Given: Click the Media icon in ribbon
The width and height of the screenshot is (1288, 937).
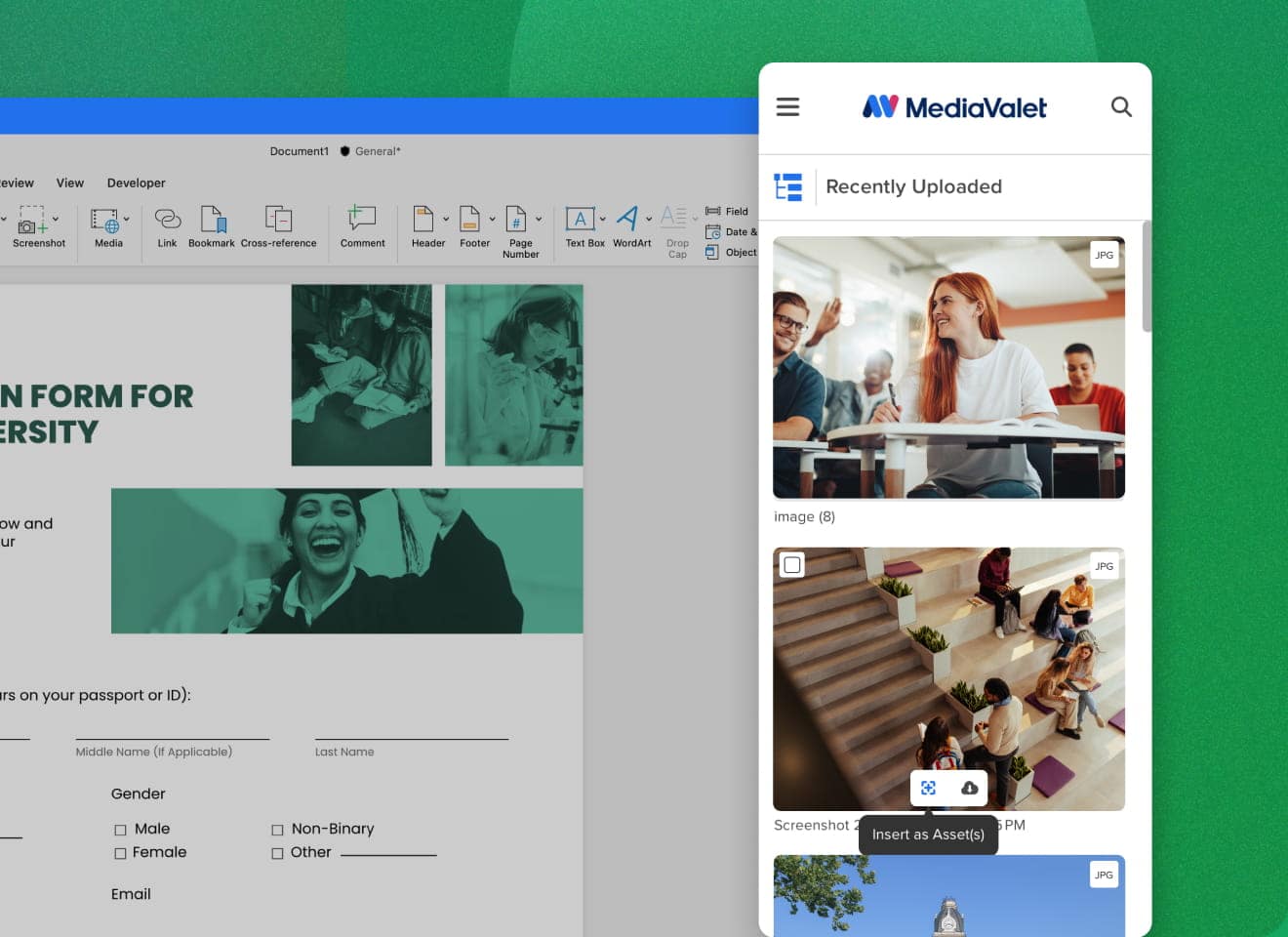Looking at the screenshot, I should pos(104,221).
